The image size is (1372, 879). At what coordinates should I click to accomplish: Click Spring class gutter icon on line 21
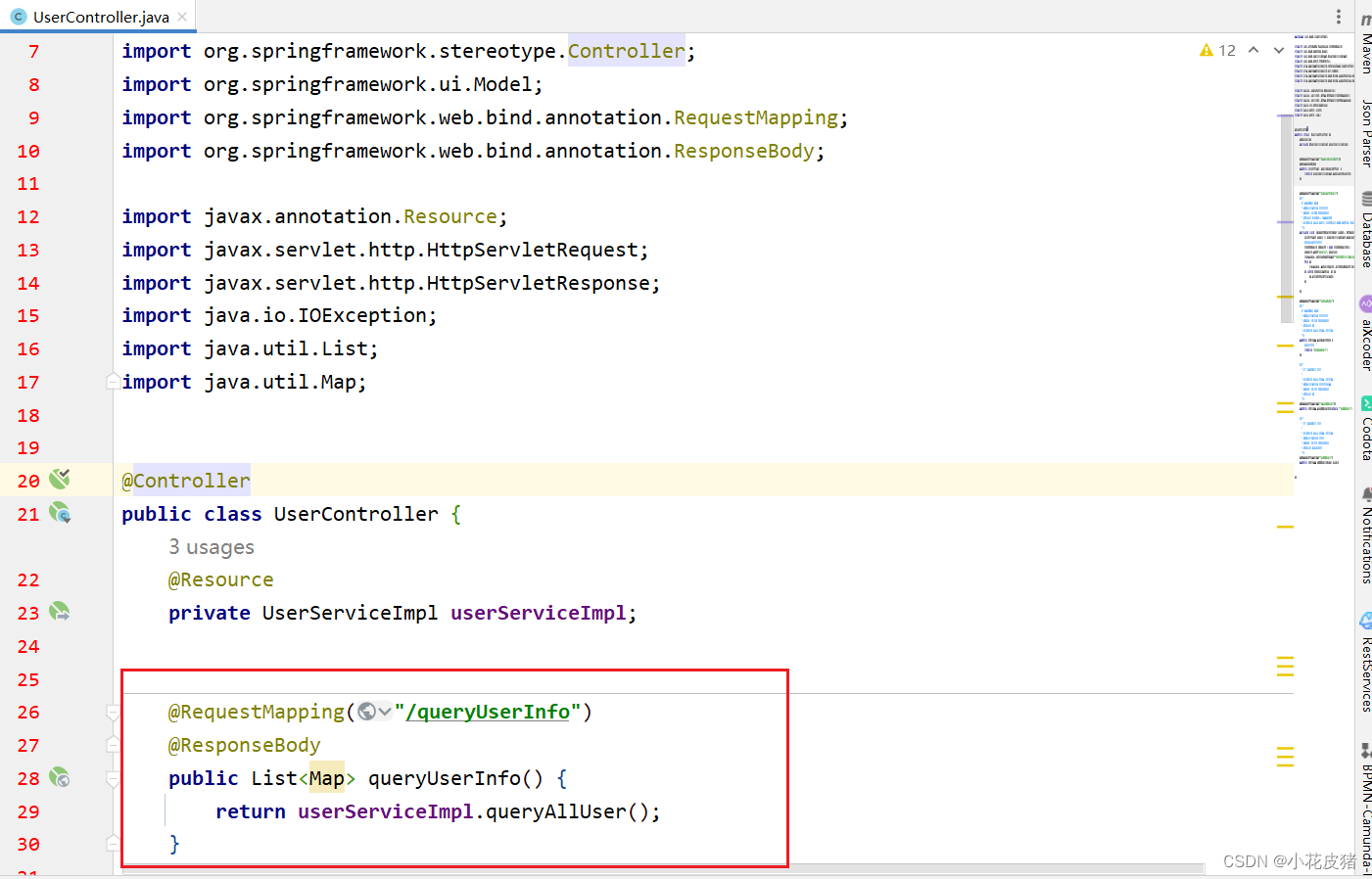(60, 512)
